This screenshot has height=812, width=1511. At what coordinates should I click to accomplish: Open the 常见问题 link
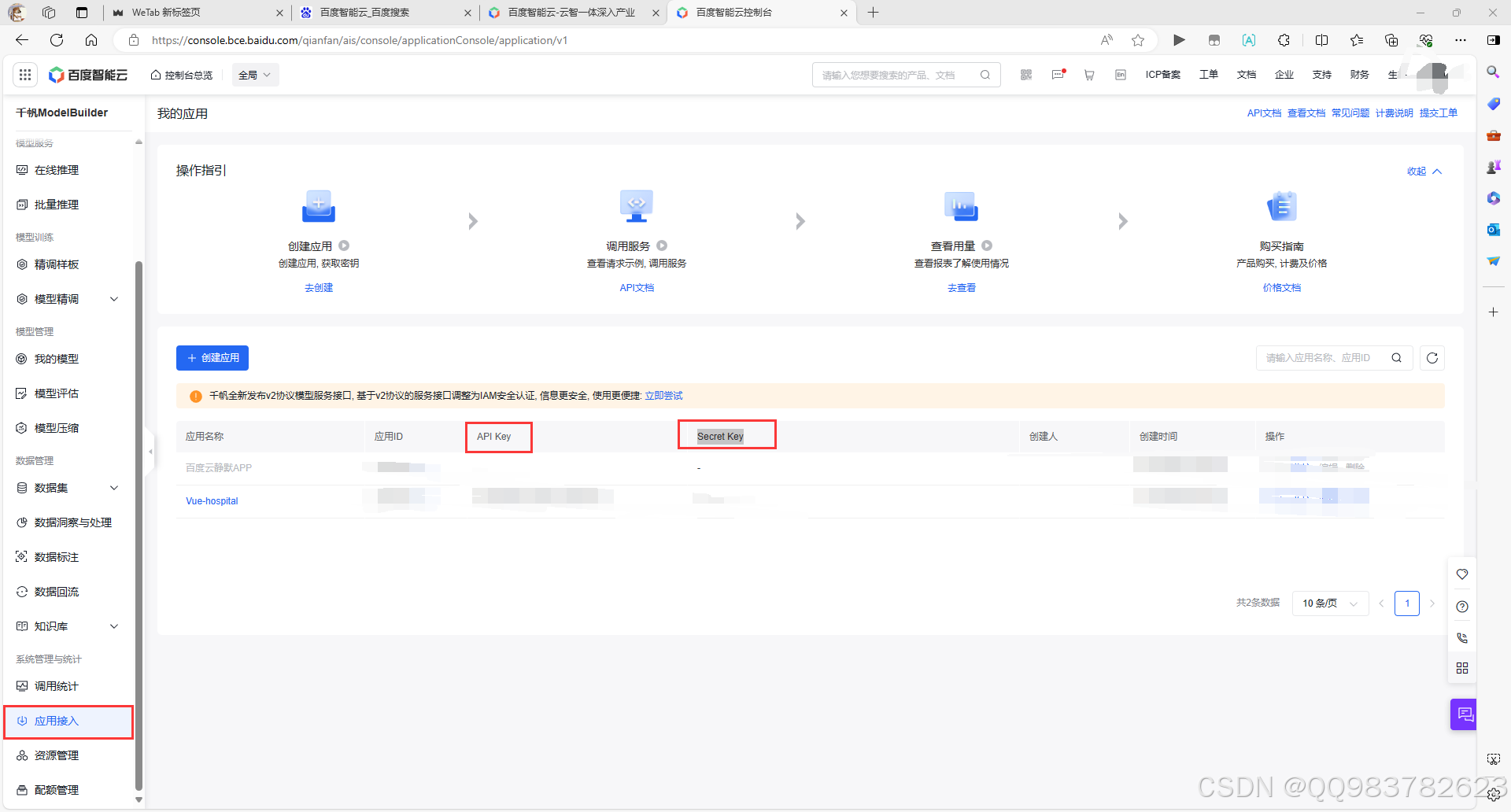(x=1350, y=113)
